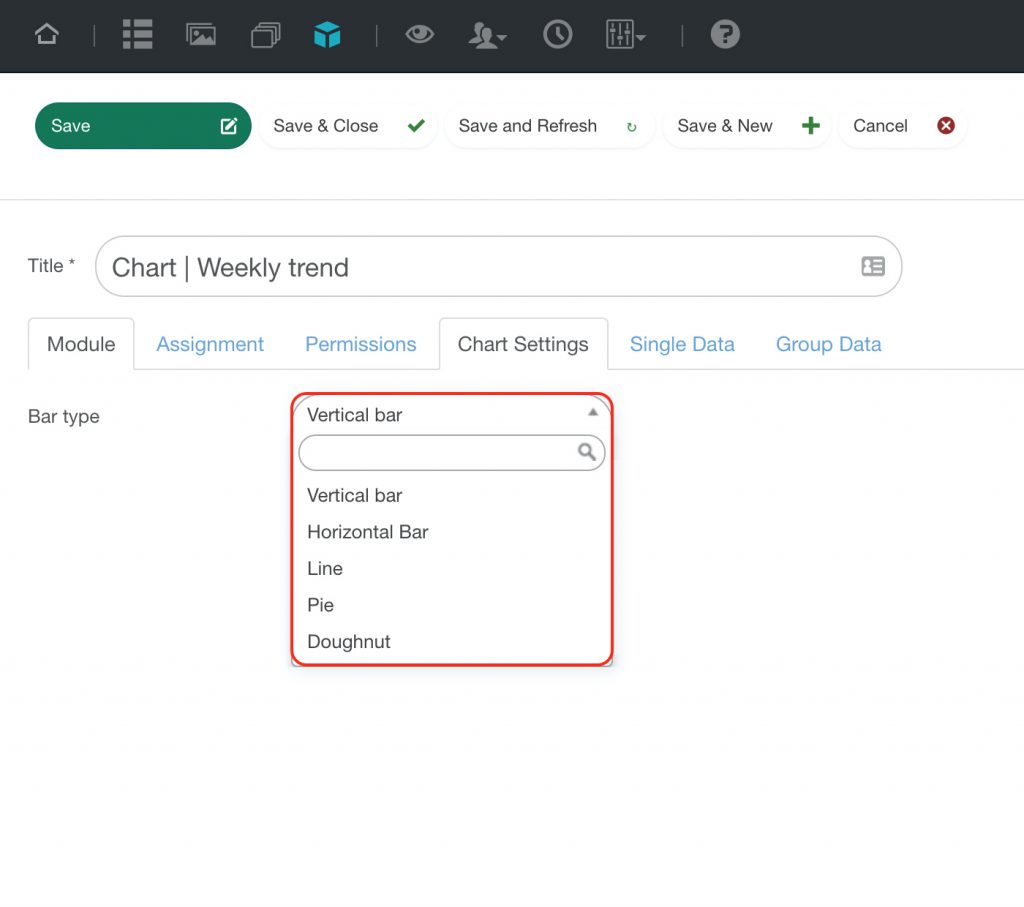This screenshot has width=1024, height=907.
Task: Click the eye preview icon
Action: pos(419,34)
